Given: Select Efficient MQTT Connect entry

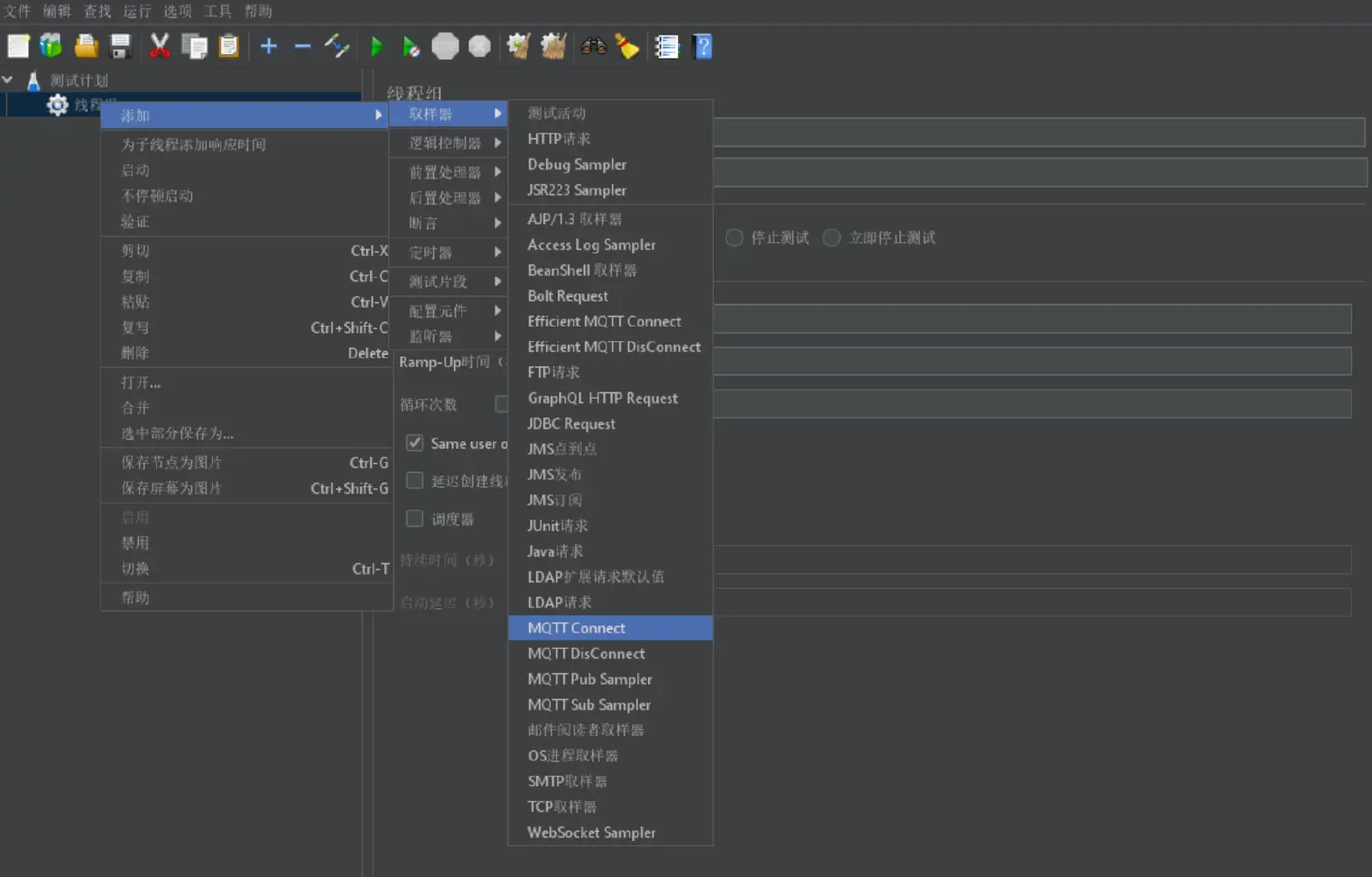Looking at the screenshot, I should (611, 321).
